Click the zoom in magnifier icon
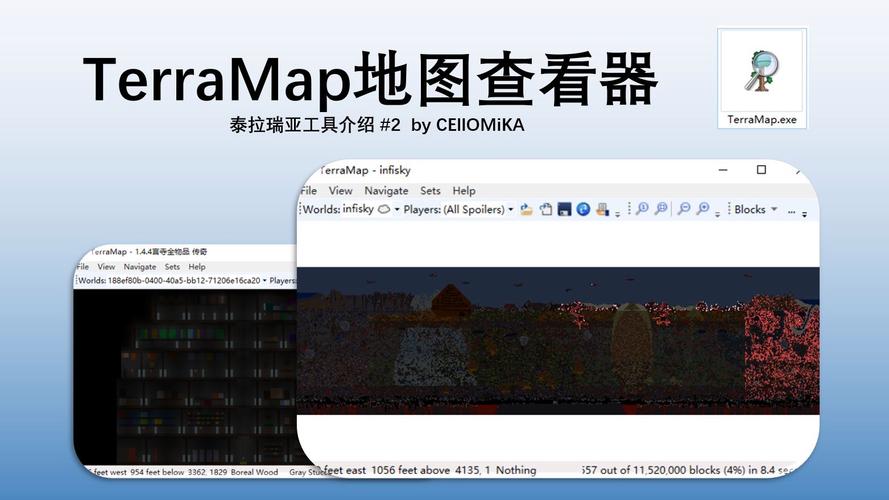This screenshot has height=500, width=889. pos(703,209)
